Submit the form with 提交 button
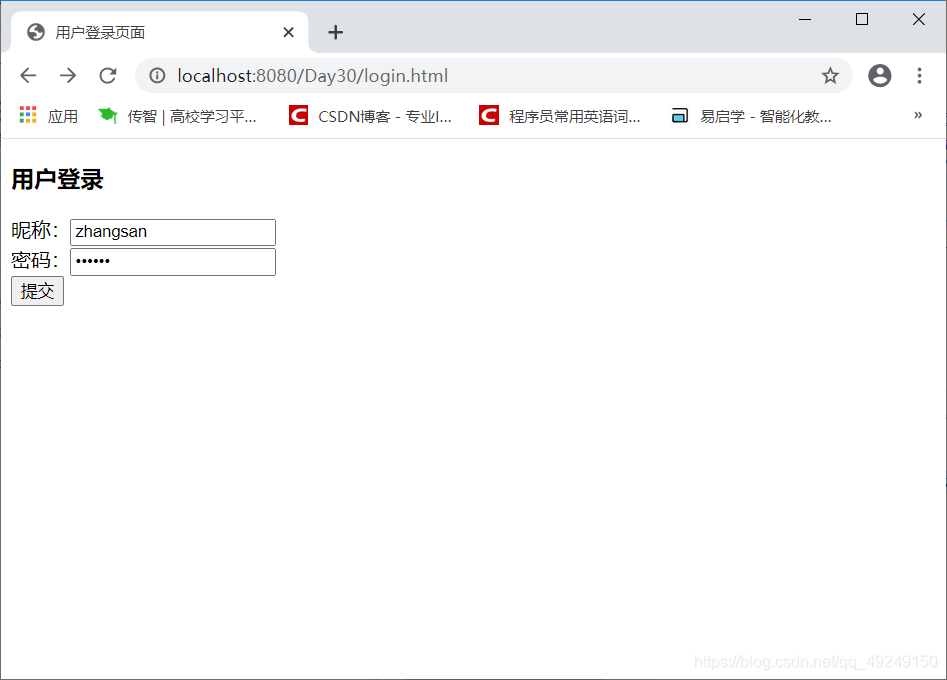 pyautogui.click(x=37, y=291)
